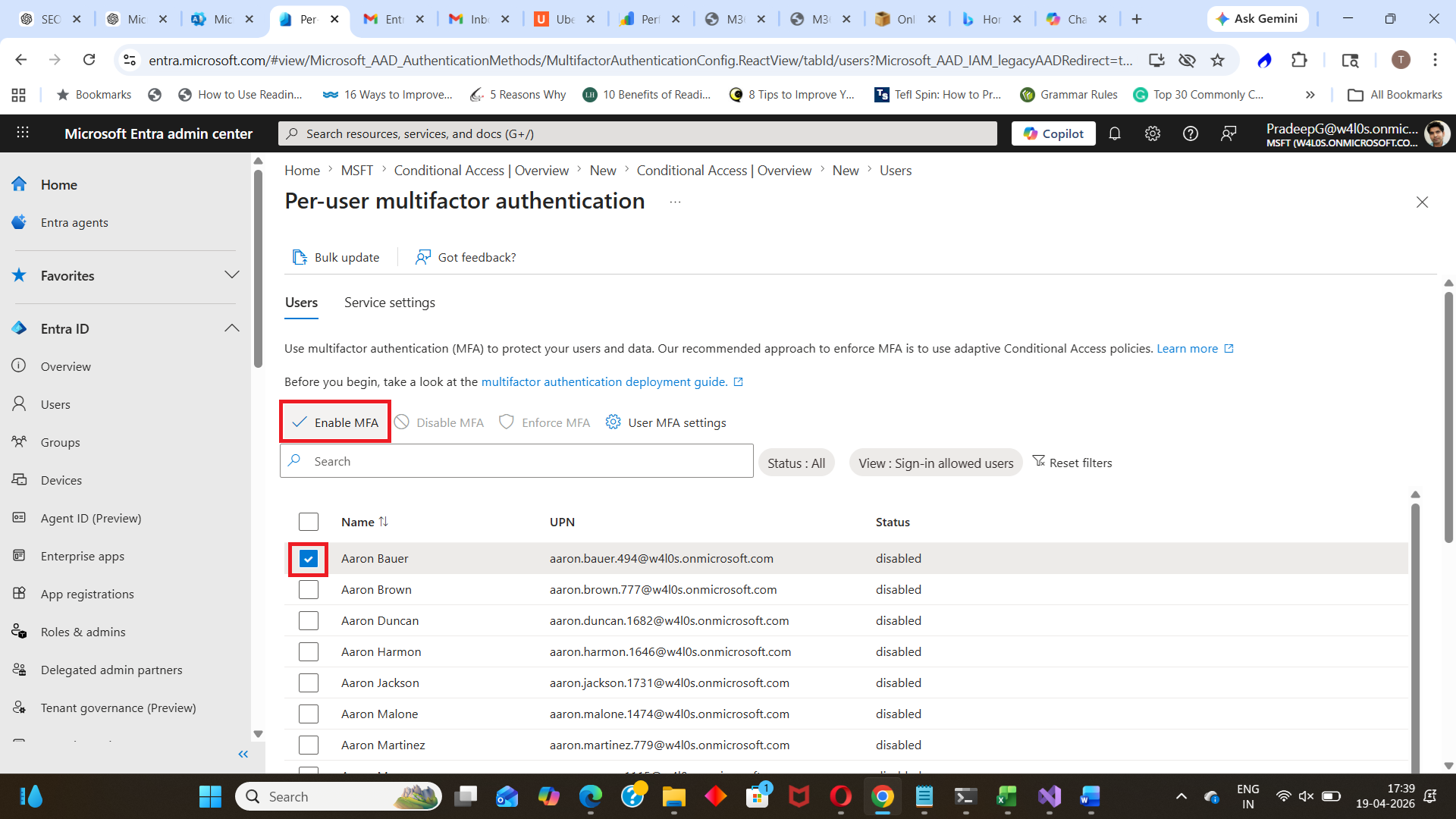Open the Status : All filter
The image size is (1456, 819).
click(795, 463)
